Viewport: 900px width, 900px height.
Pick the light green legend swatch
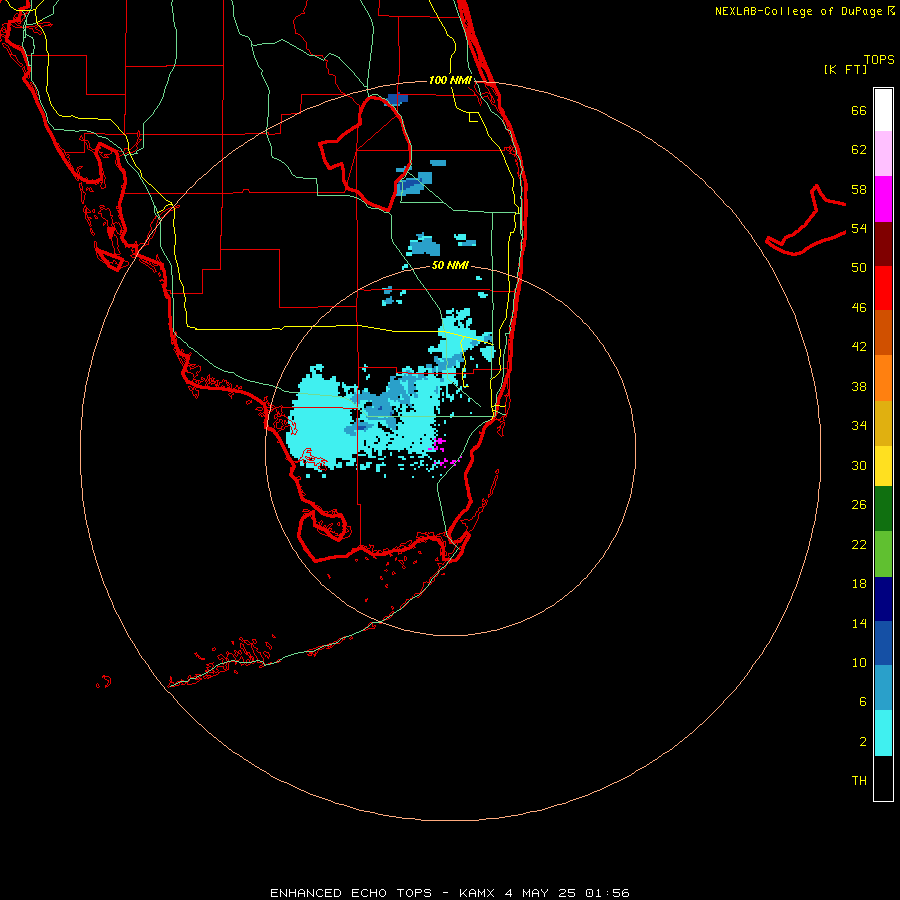point(883,554)
